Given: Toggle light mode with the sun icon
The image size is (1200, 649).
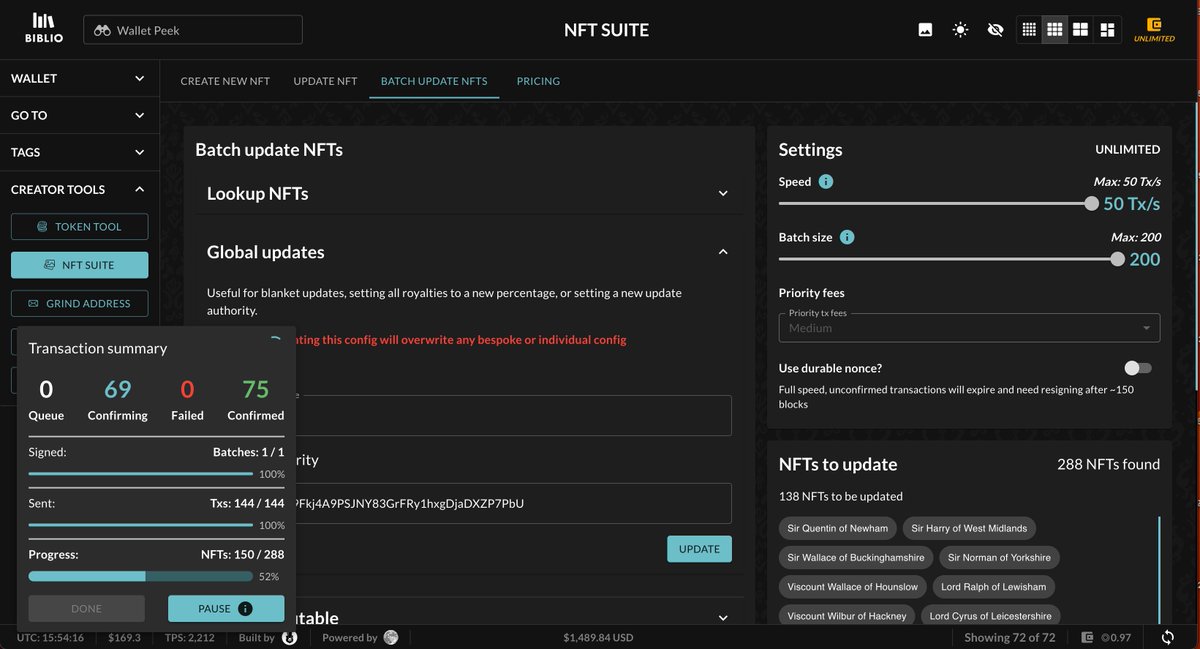Looking at the screenshot, I should tap(959, 30).
